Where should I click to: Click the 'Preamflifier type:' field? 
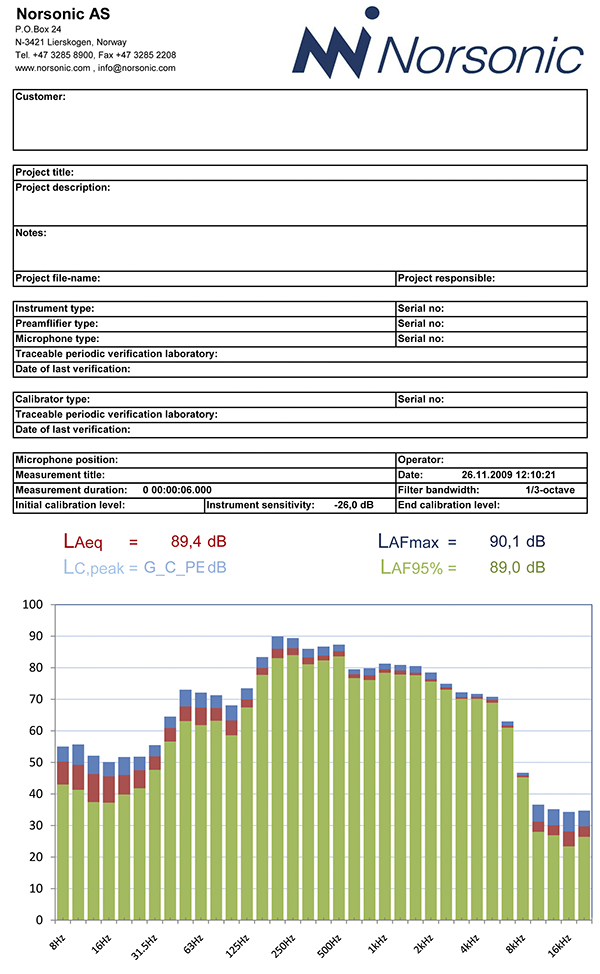pos(204,324)
